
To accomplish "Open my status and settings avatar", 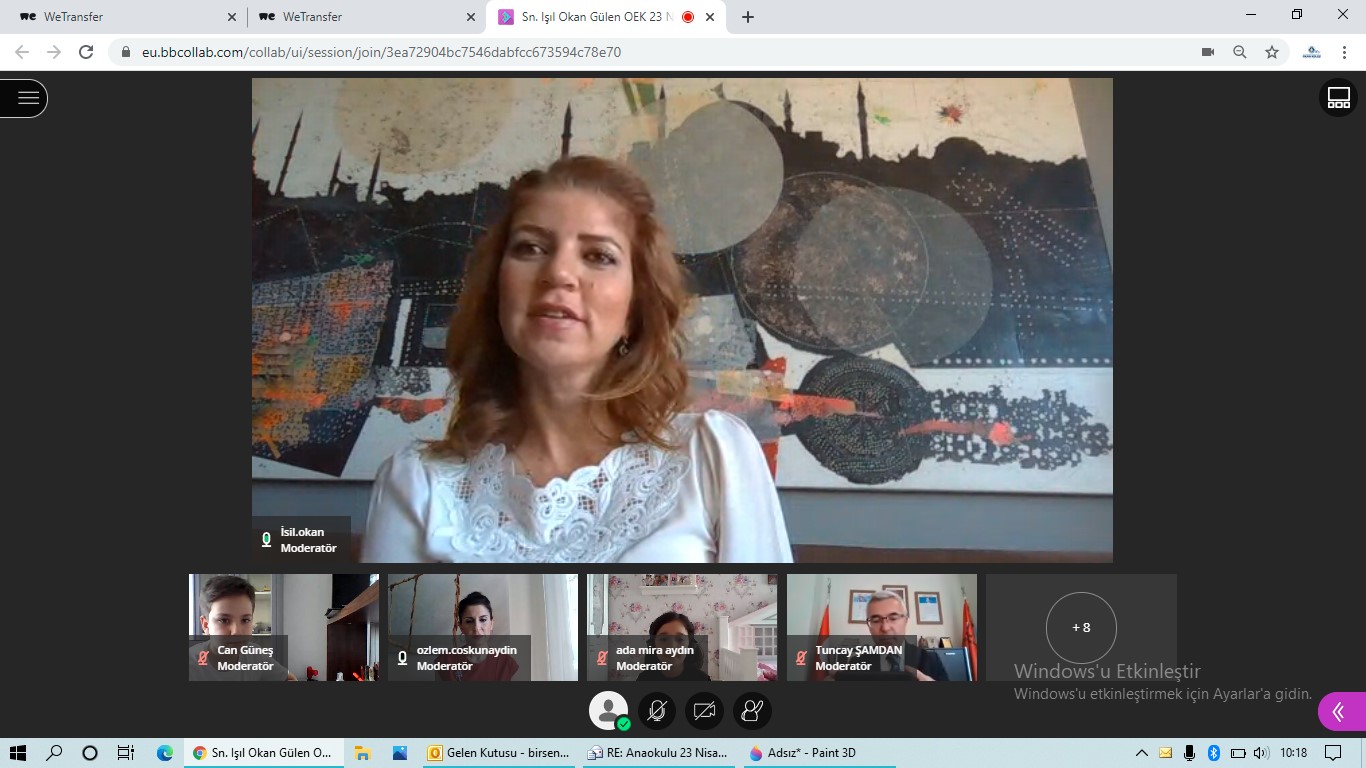I will click(608, 711).
